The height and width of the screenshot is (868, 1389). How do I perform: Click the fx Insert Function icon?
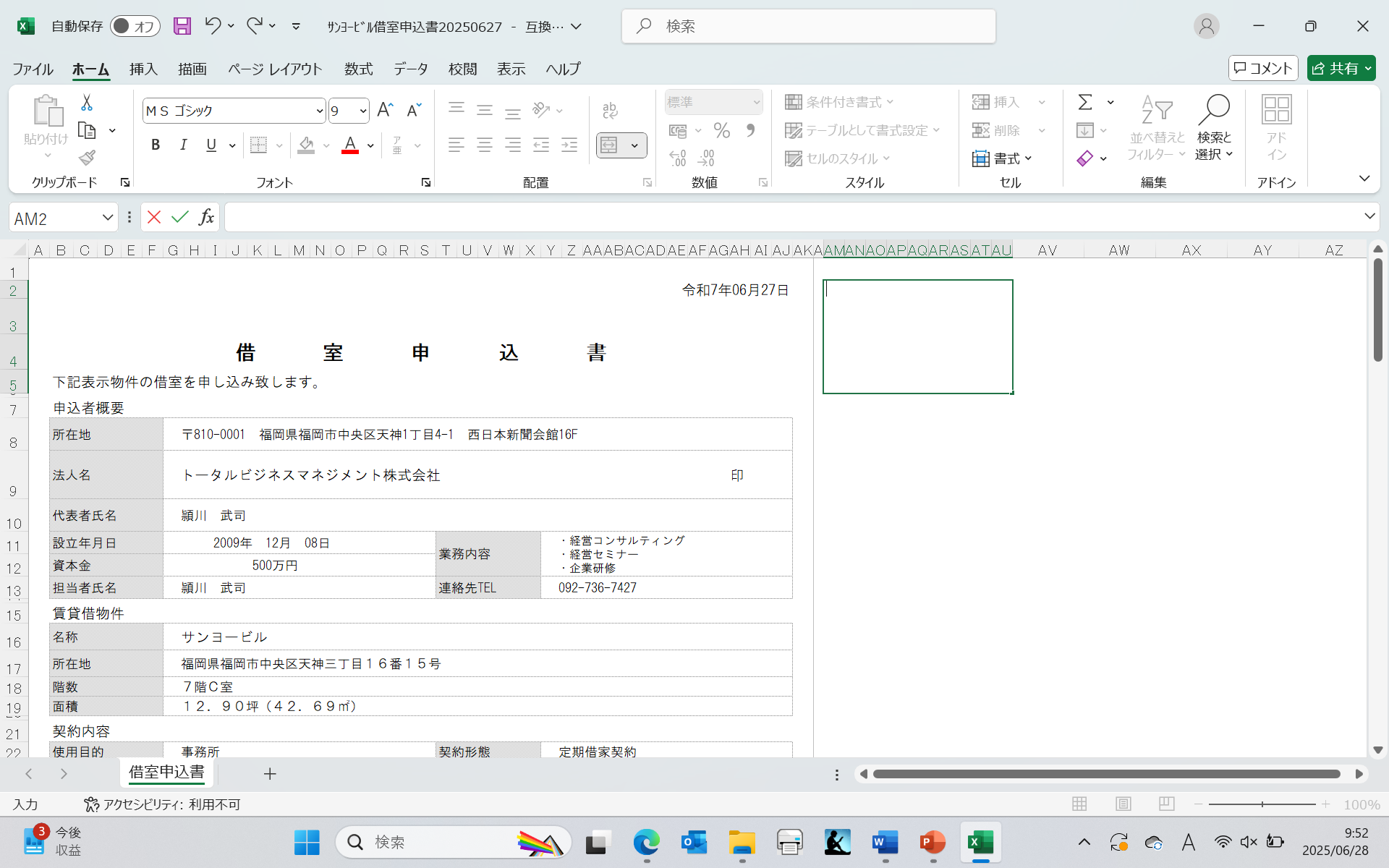tap(206, 217)
